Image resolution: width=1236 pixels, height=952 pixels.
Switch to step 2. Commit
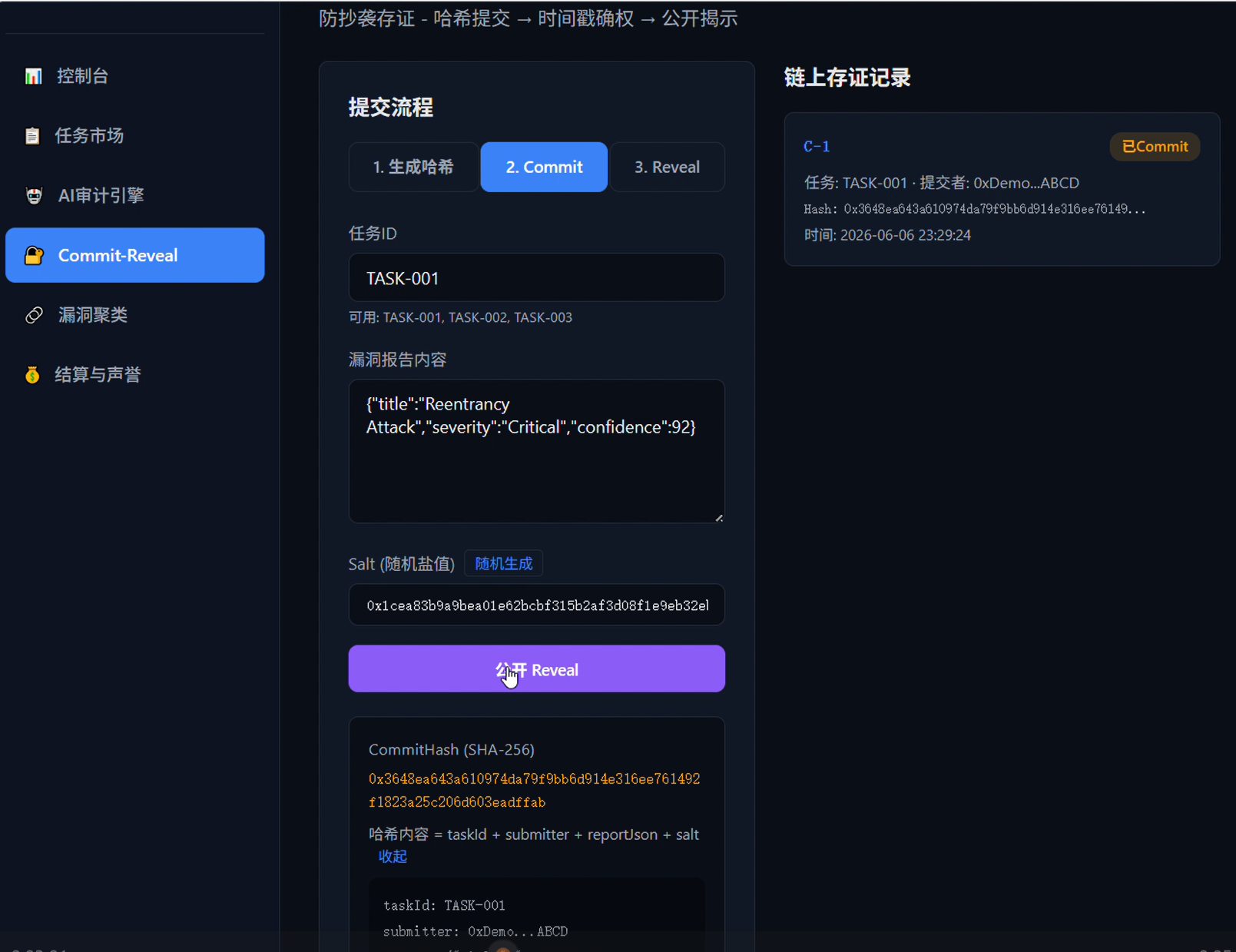point(544,167)
